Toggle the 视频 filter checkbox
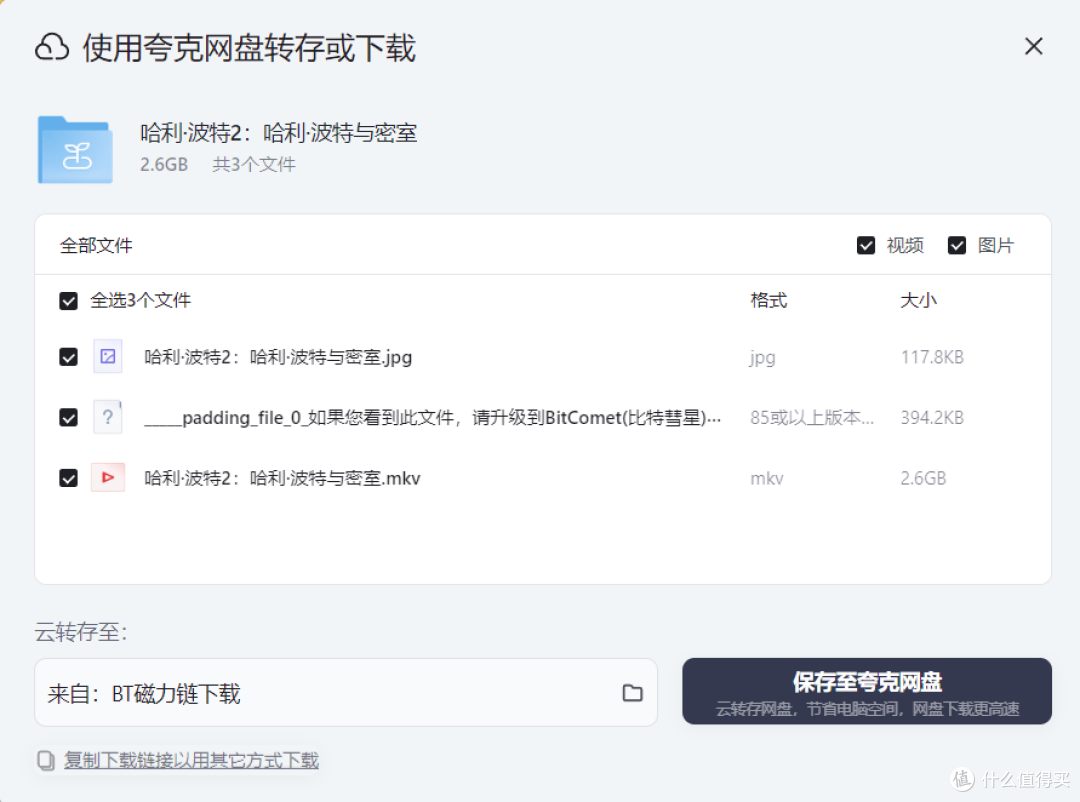The image size is (1080, 802). tap(866, 245)
